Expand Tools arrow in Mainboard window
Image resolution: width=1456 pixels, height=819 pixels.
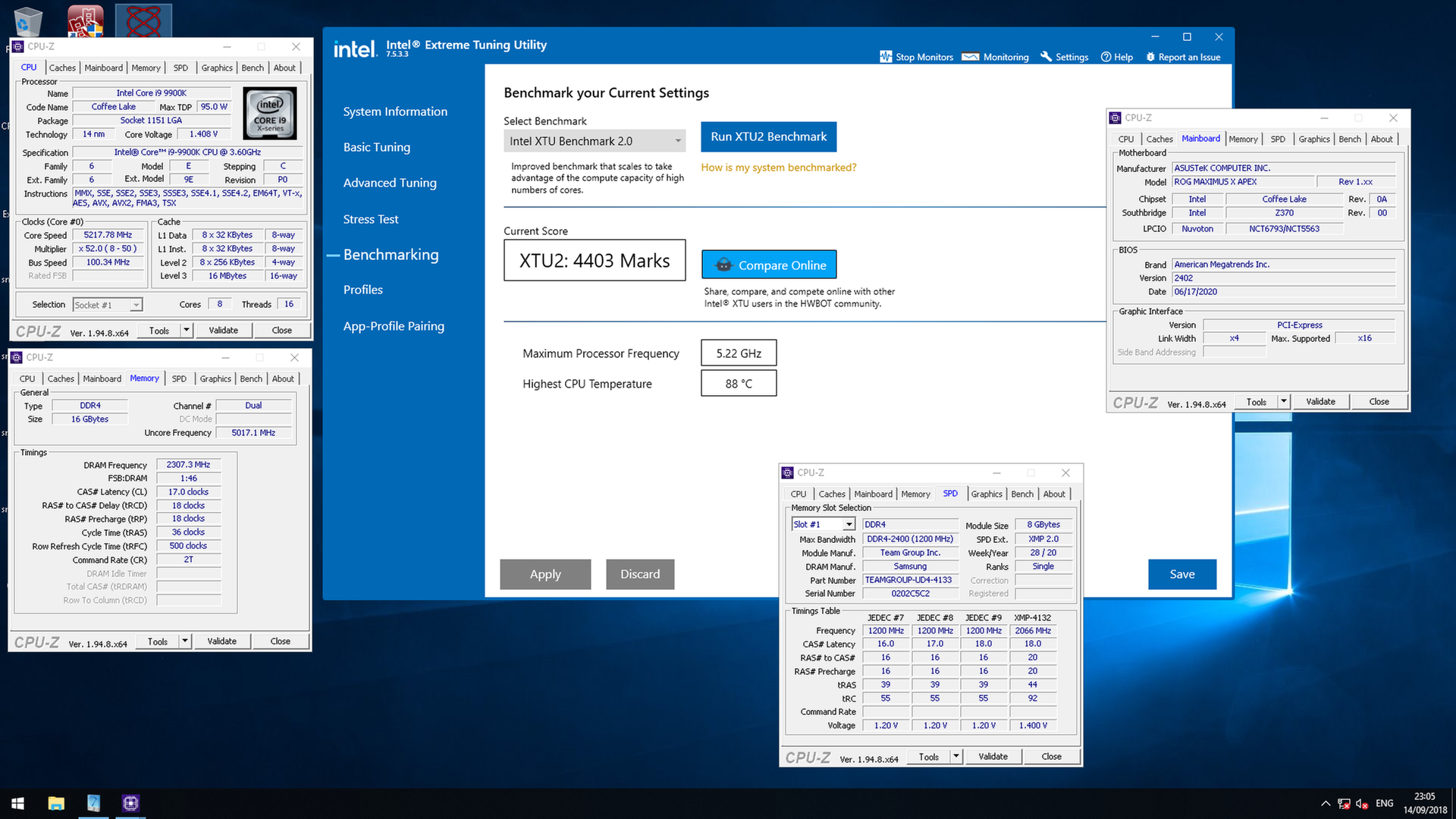pos(1283,402)
